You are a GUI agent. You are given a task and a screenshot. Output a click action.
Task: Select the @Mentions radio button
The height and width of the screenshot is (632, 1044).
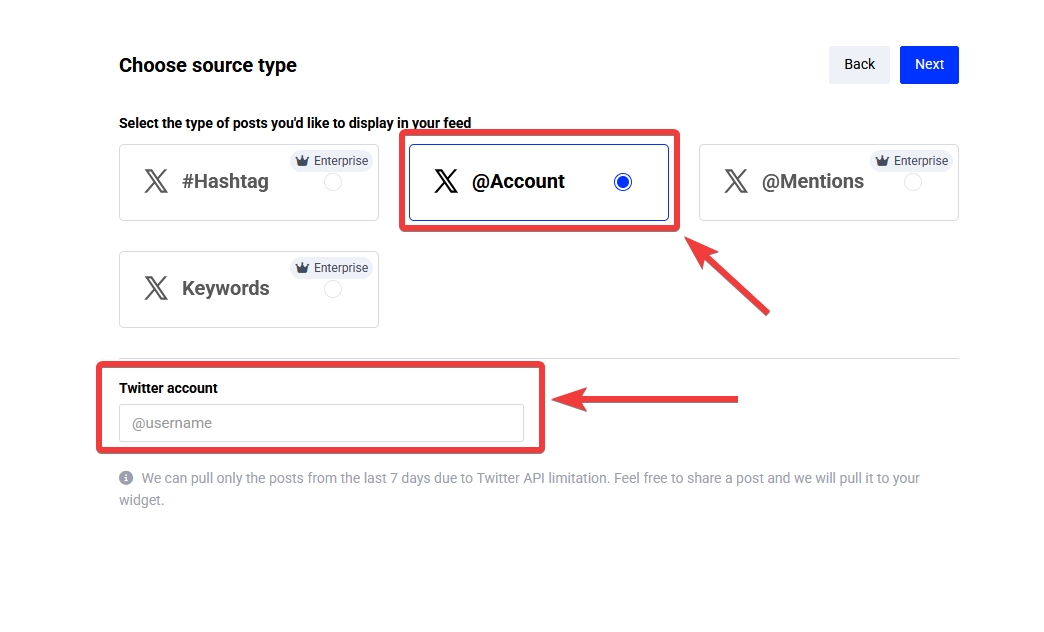912,183
